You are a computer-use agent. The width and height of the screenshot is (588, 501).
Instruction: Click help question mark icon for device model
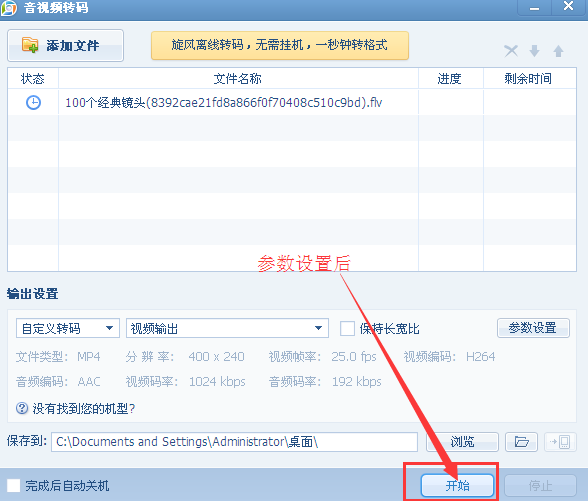click(22, 408)
